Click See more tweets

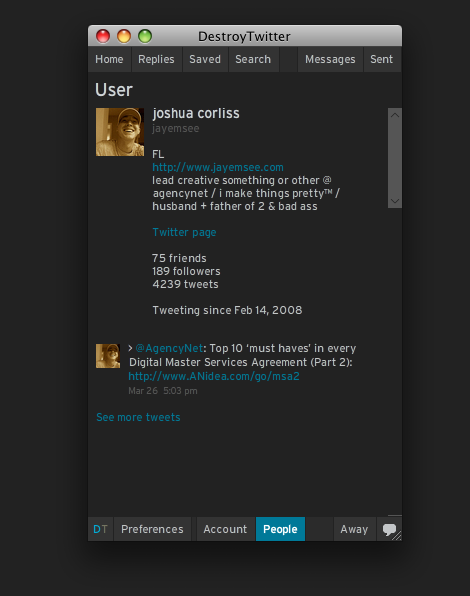tap(138, 417)
